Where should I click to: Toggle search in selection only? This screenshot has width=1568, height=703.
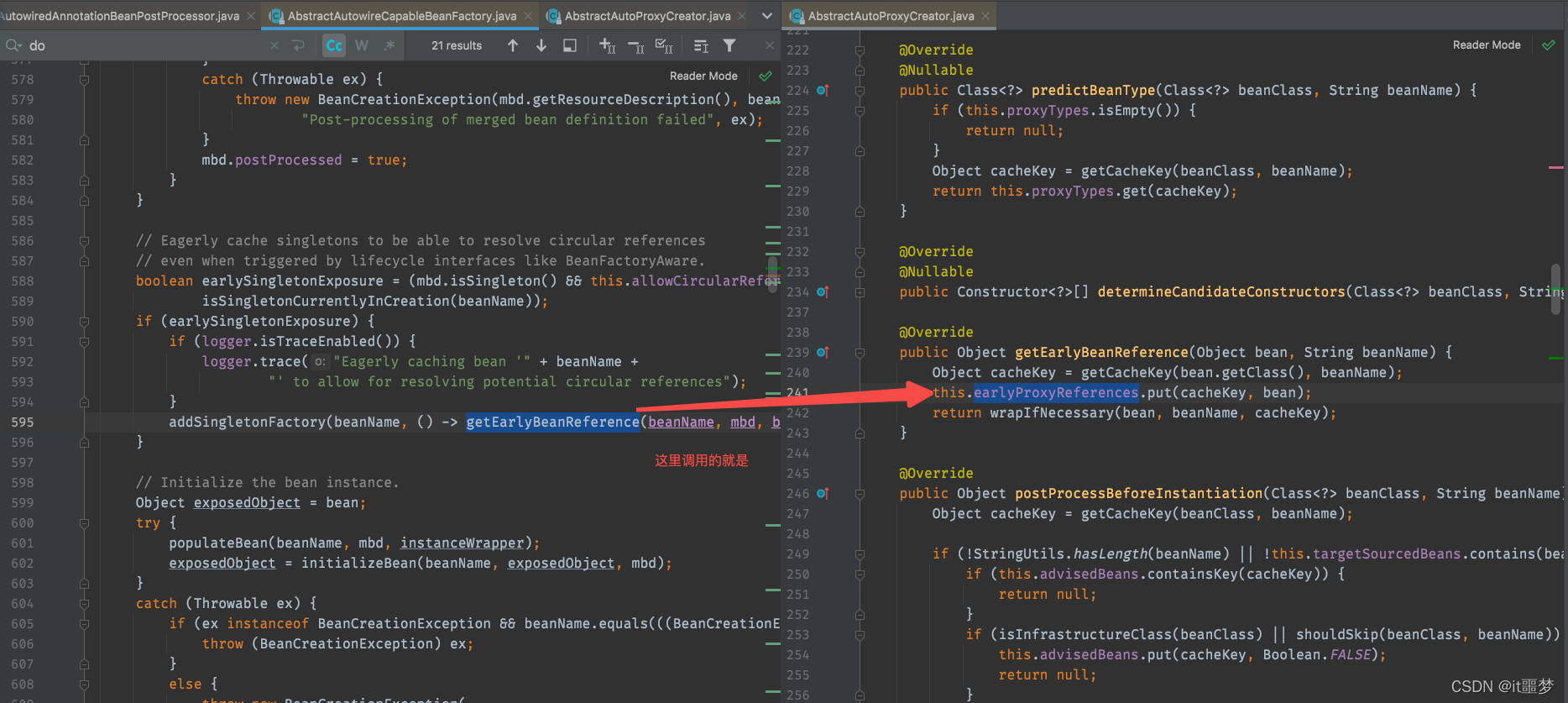701,45
